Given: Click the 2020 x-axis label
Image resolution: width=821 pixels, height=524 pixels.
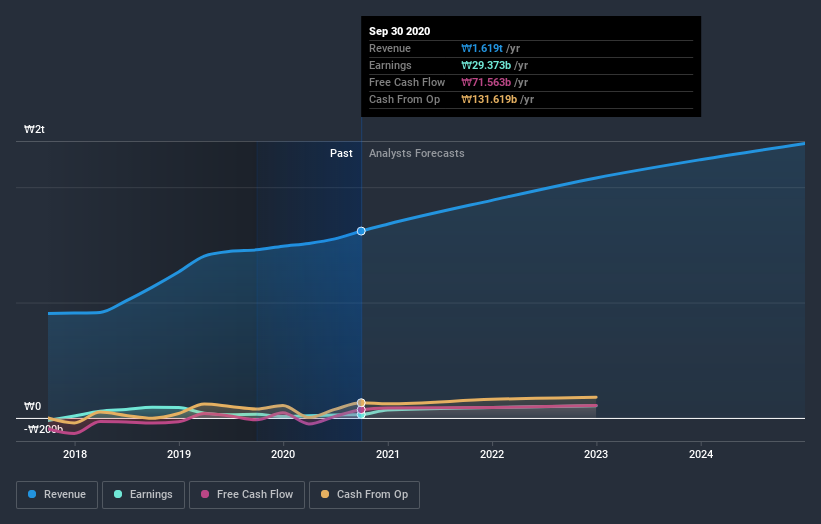Looking at the screenshot, I should [283, 454].
